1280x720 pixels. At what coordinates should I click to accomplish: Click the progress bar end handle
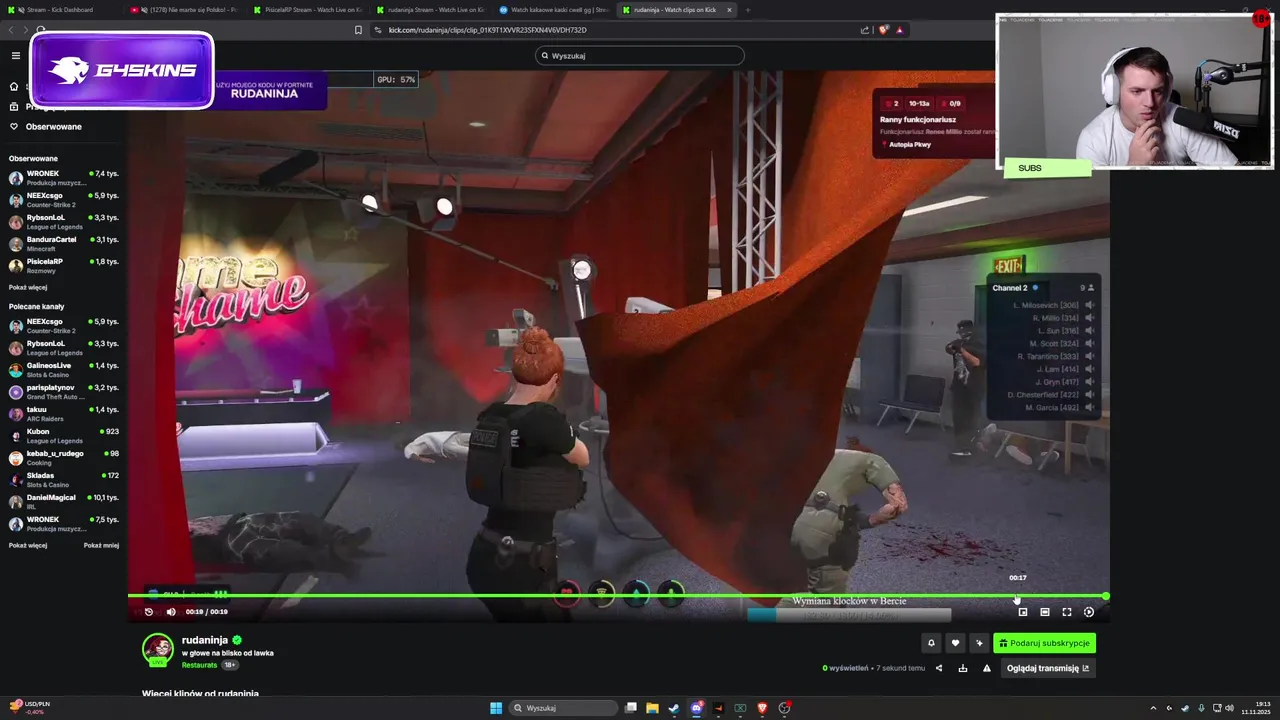(1106, 596)
